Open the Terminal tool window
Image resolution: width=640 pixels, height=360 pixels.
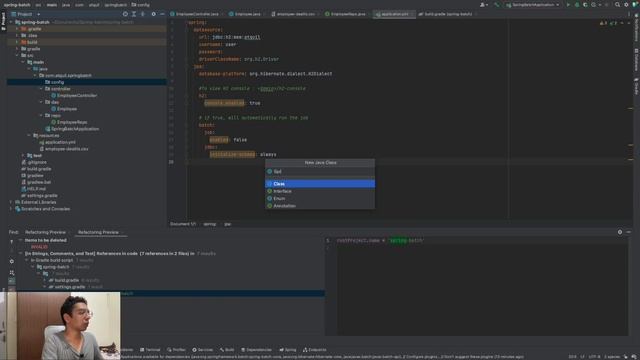(150, 350)
